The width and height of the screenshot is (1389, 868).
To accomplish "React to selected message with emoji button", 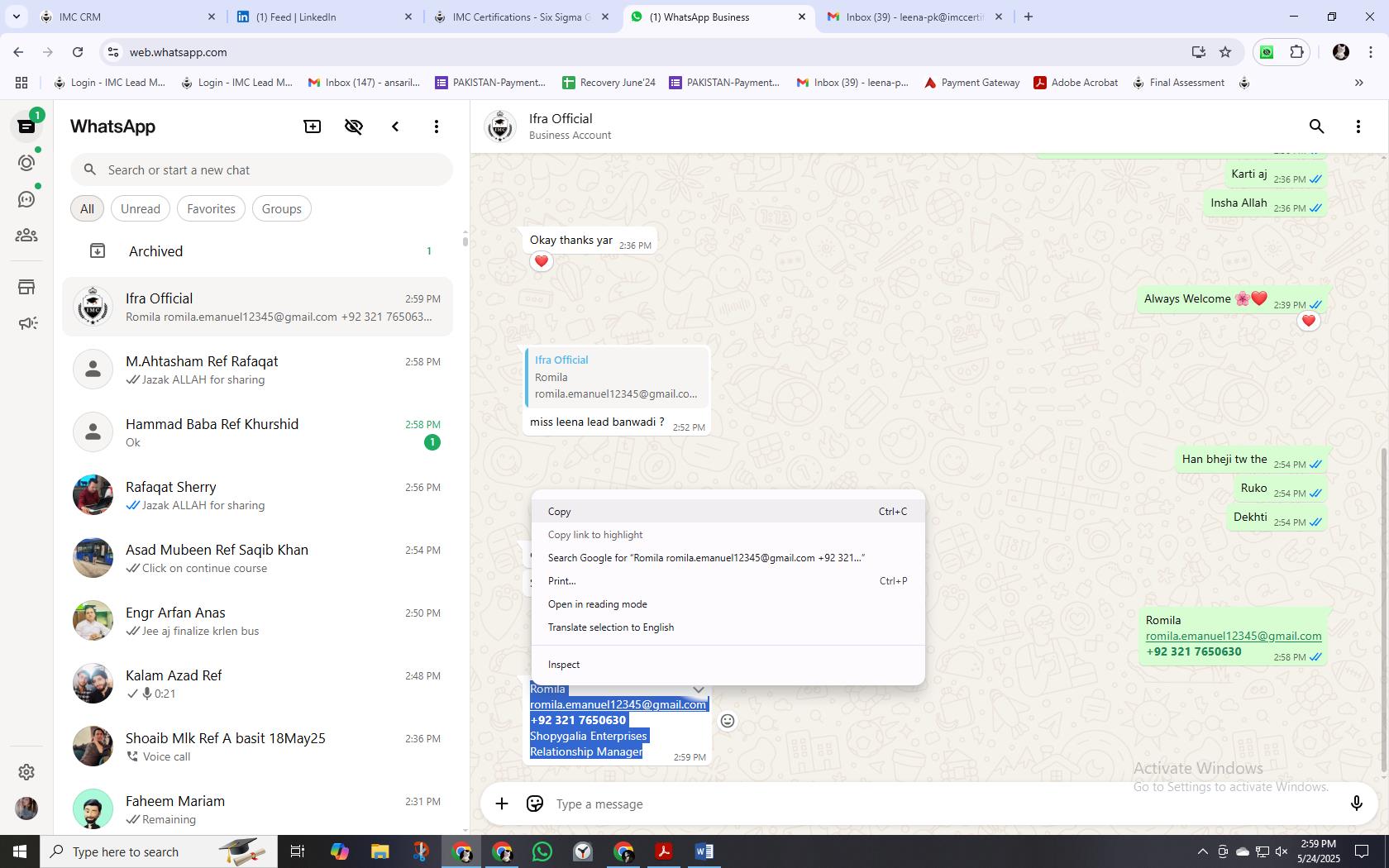I will pos(728,721).
